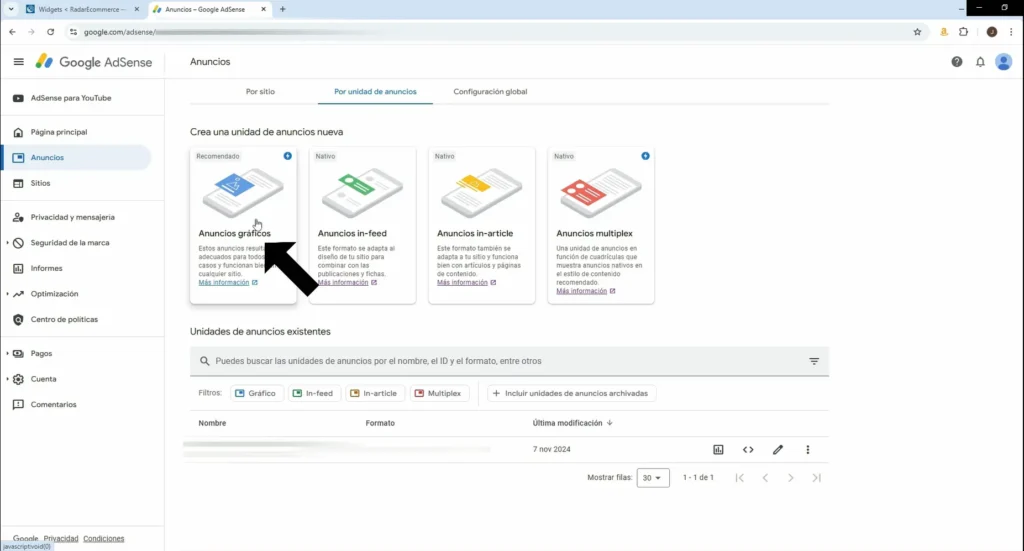Click the Google AdSense logo

click(93, 62)
